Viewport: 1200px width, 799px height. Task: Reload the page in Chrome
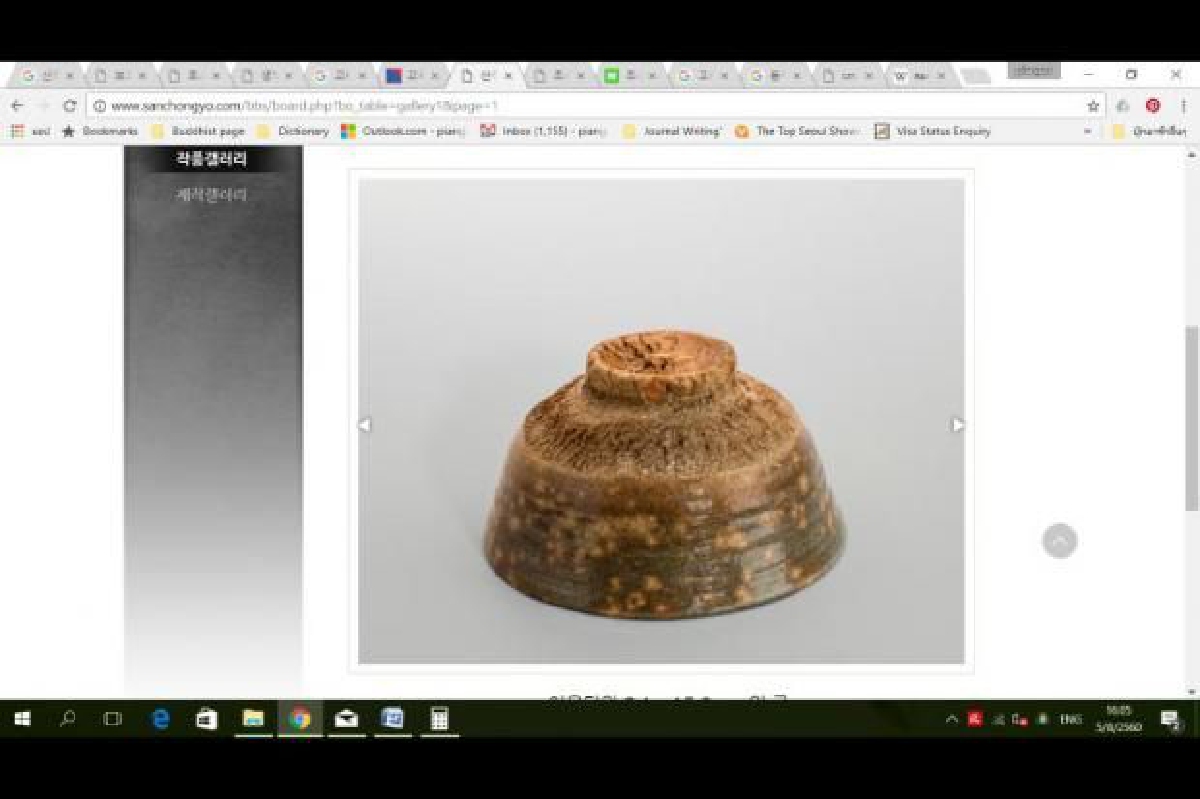tap(69, 106)
